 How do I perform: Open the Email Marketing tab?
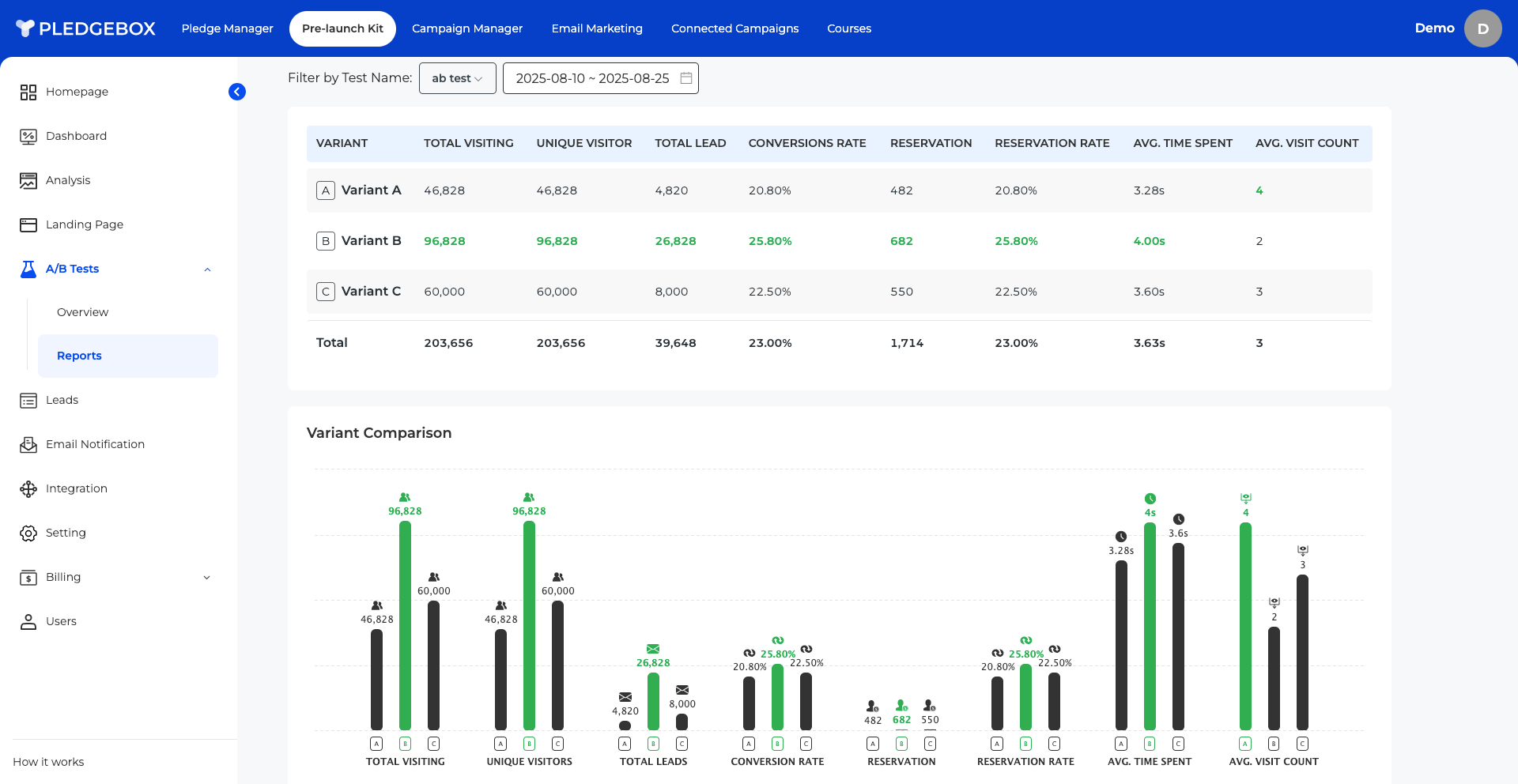(x=597, y=28)
